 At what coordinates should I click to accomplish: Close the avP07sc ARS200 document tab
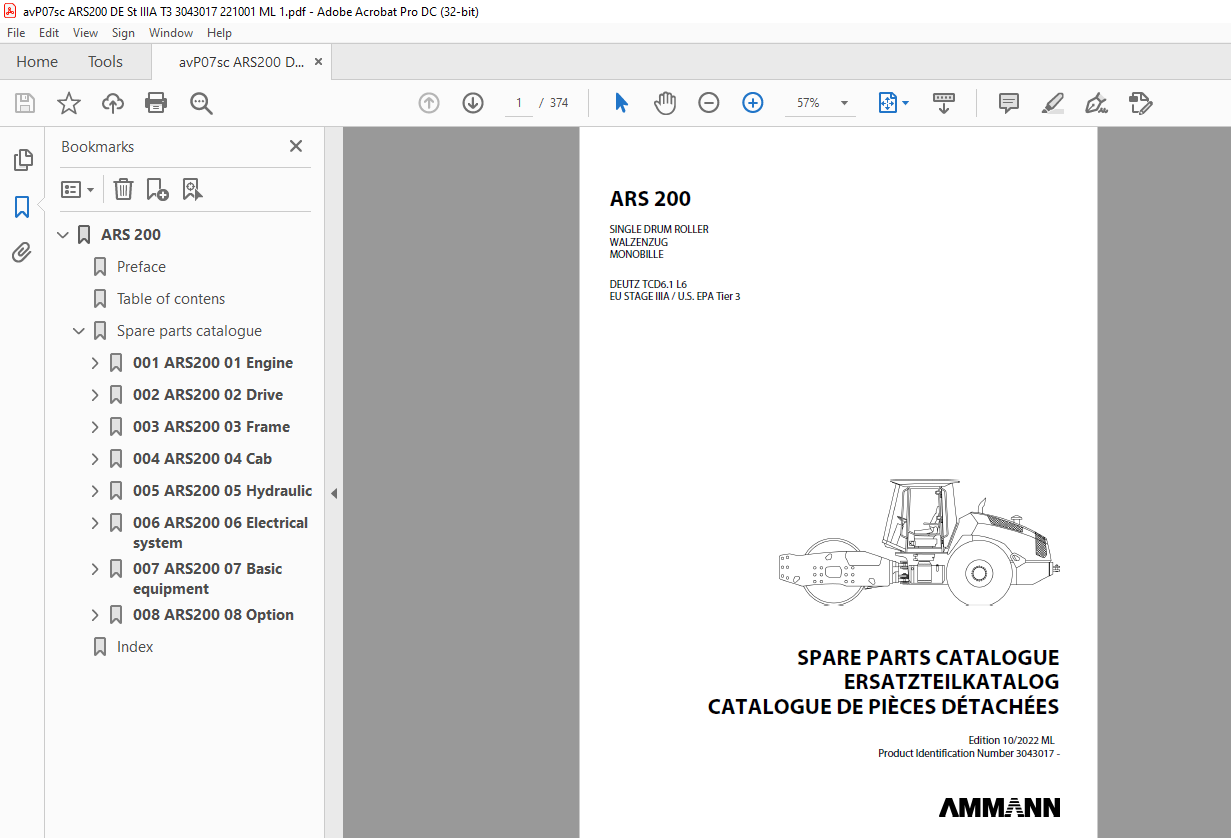[x=318, y=62]
